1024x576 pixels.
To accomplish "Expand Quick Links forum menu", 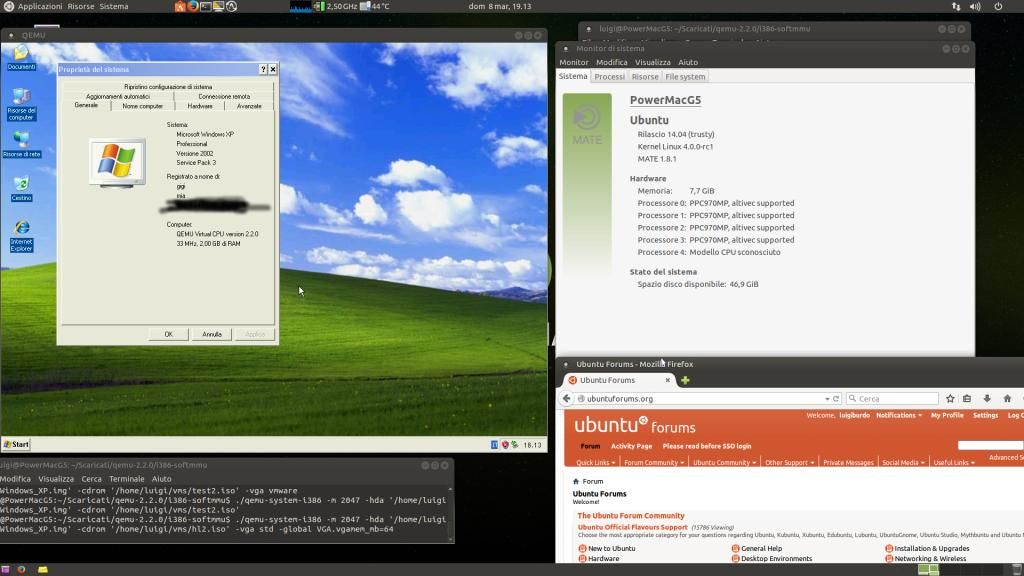I will tap(596, 462).
